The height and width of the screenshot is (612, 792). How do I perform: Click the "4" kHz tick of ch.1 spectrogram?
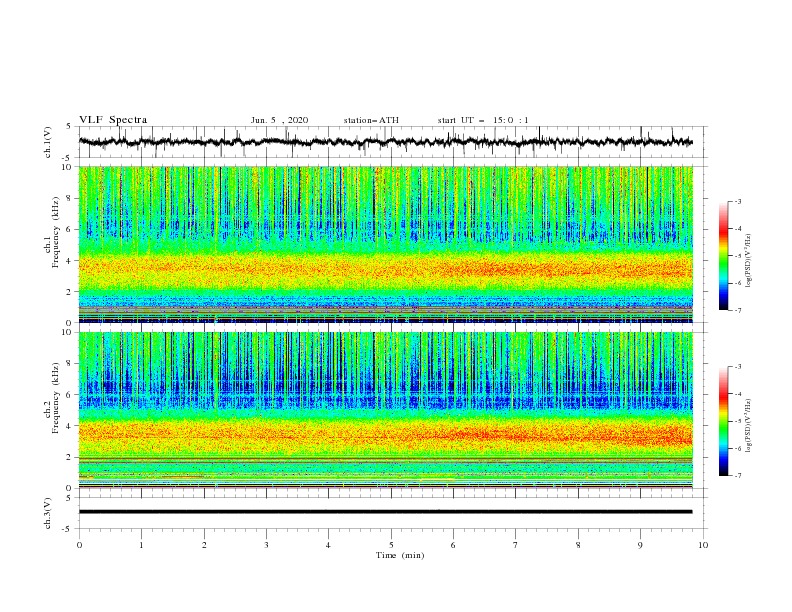(71, 261)
